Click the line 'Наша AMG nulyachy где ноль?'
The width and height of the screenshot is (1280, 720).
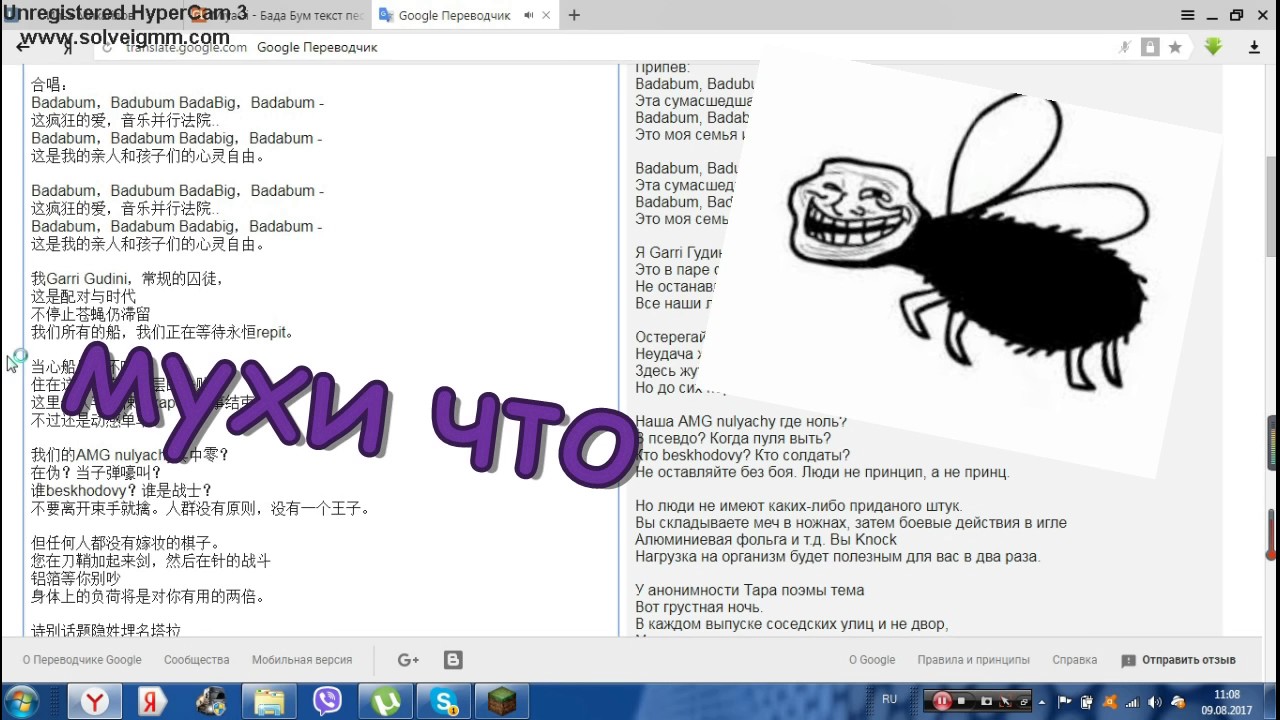[741, 421]
